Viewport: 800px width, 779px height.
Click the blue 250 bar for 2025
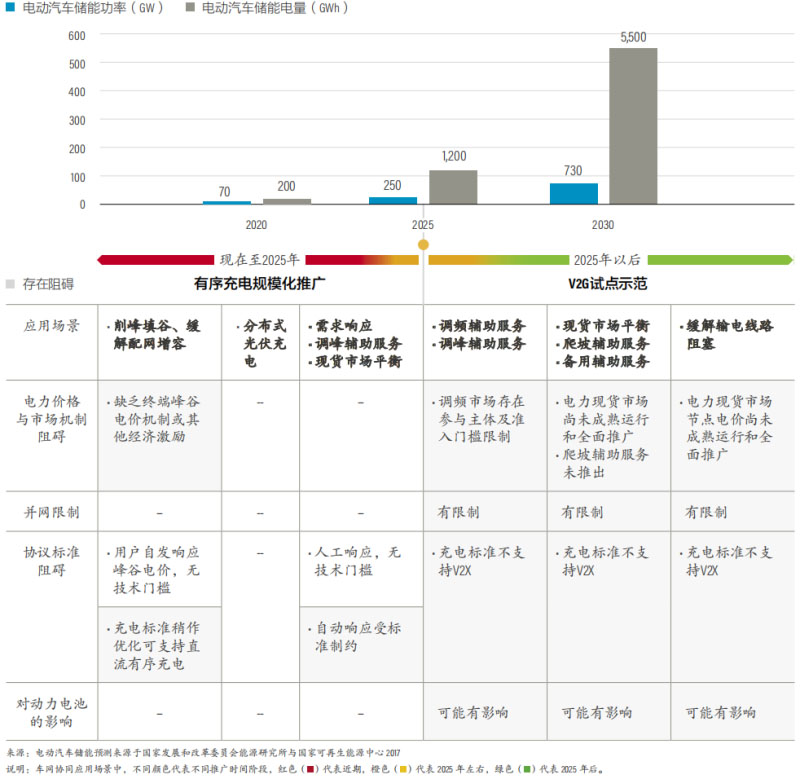pos(393,200)
